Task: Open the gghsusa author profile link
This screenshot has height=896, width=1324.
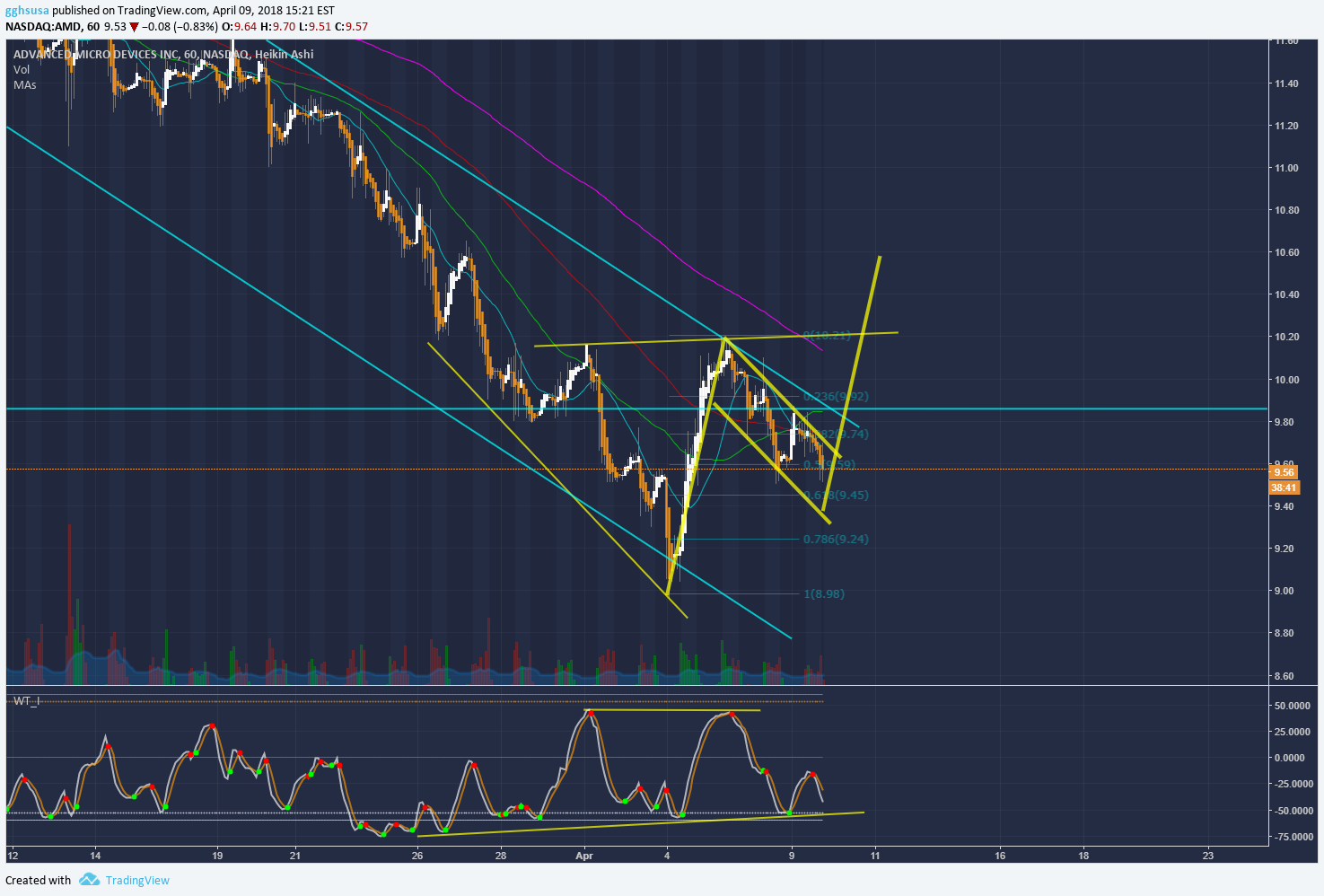Action: (x=27, y=11)
